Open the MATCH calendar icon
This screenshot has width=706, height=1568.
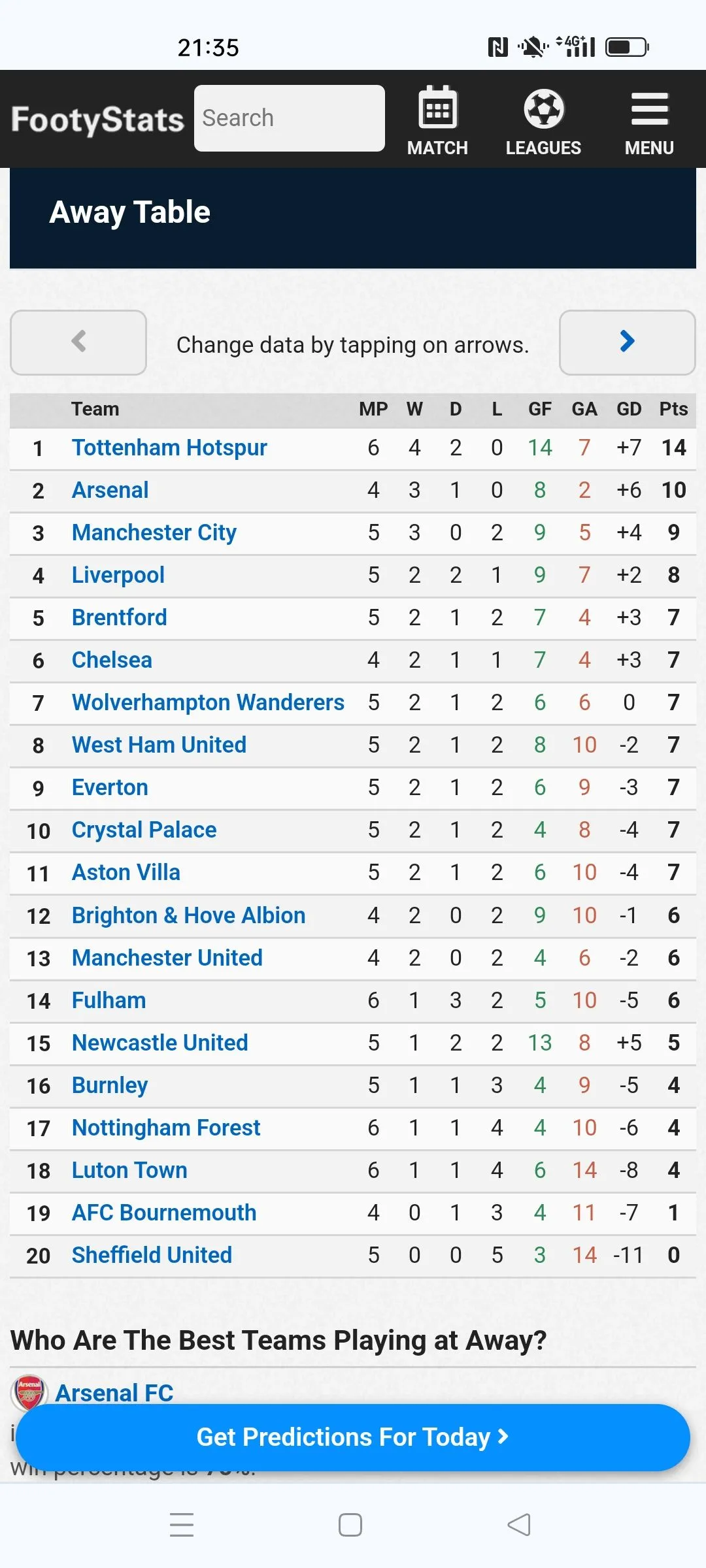[437, 108]
